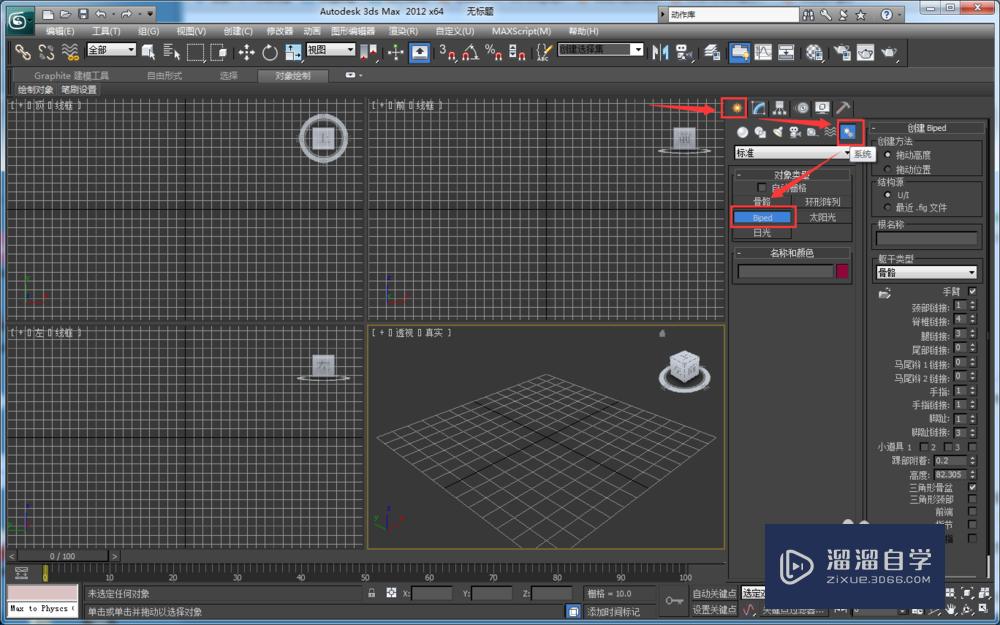Image resolution: width=1000 pixels, height=625 pixels.
Task: Collapse the 名称和颜色 rollout
Action: [x=792, y=253]
